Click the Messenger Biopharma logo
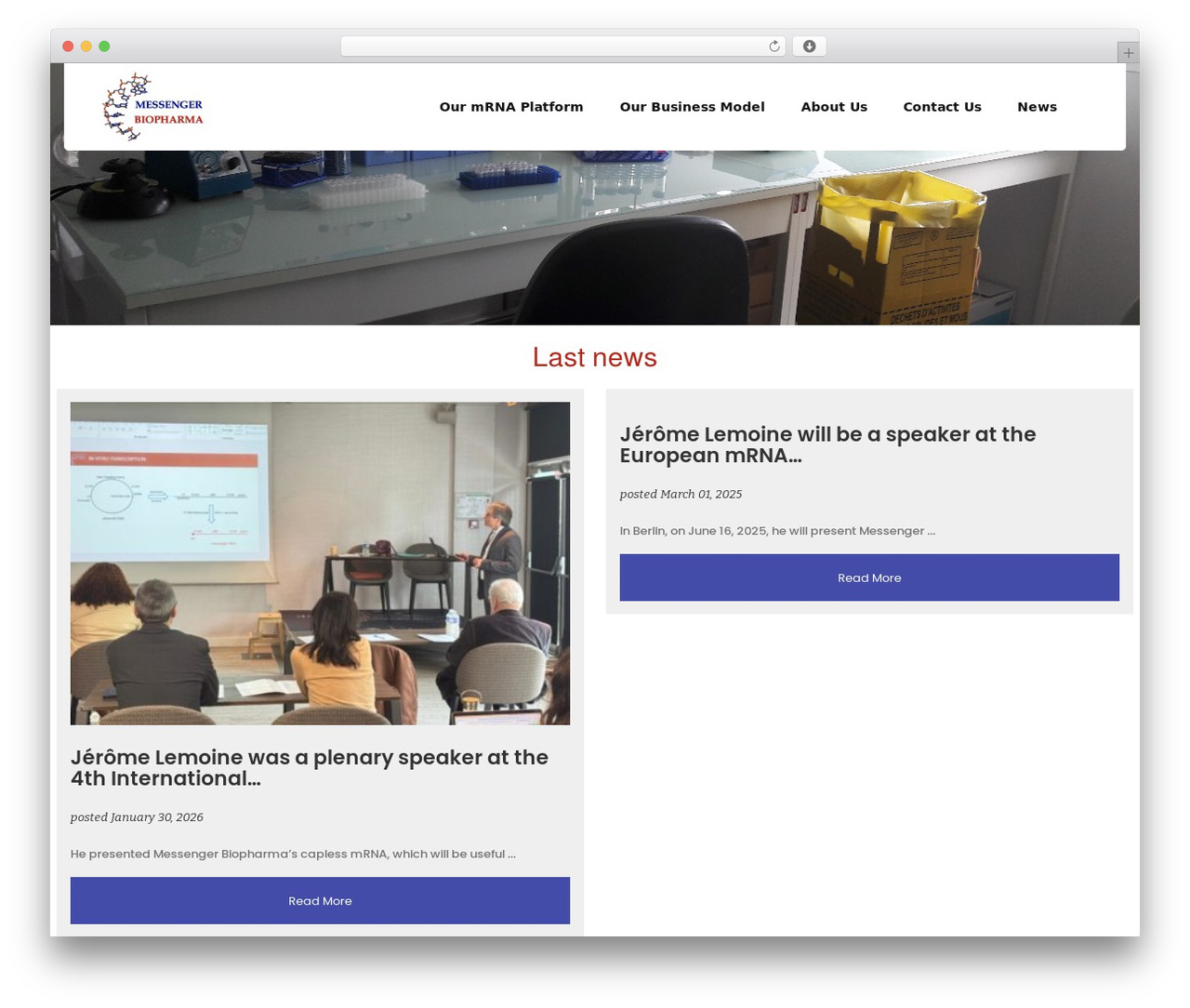Viewport: 1190px width, 1008px height. (152, 107)
